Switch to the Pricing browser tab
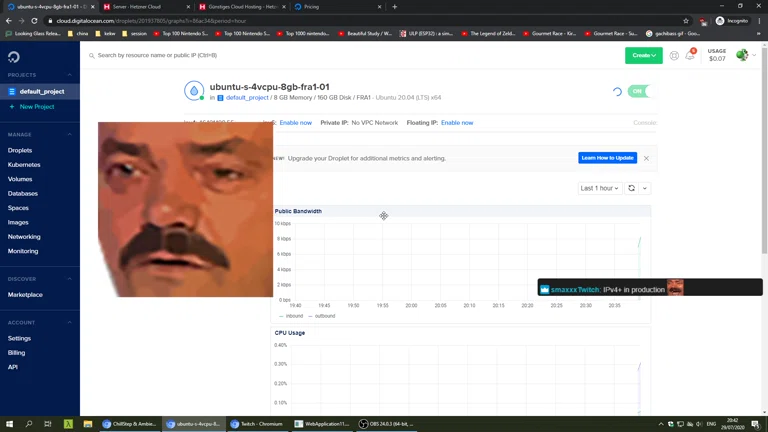 point(338,7)
